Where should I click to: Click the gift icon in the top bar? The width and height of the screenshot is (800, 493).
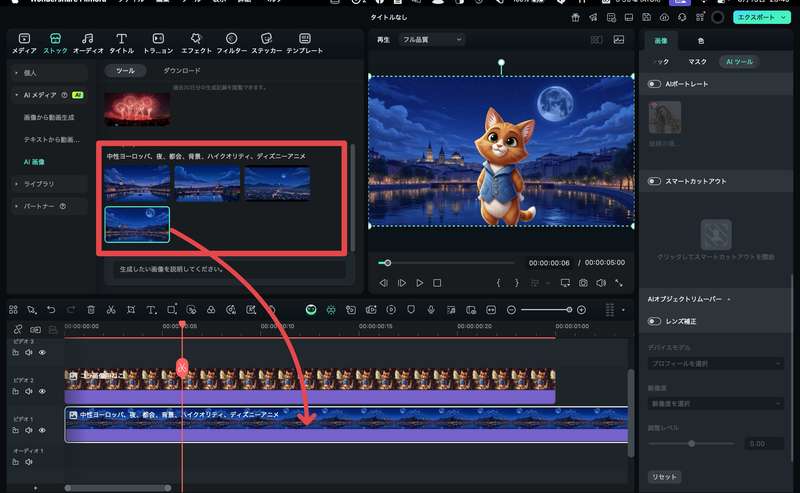coord(576,17)
